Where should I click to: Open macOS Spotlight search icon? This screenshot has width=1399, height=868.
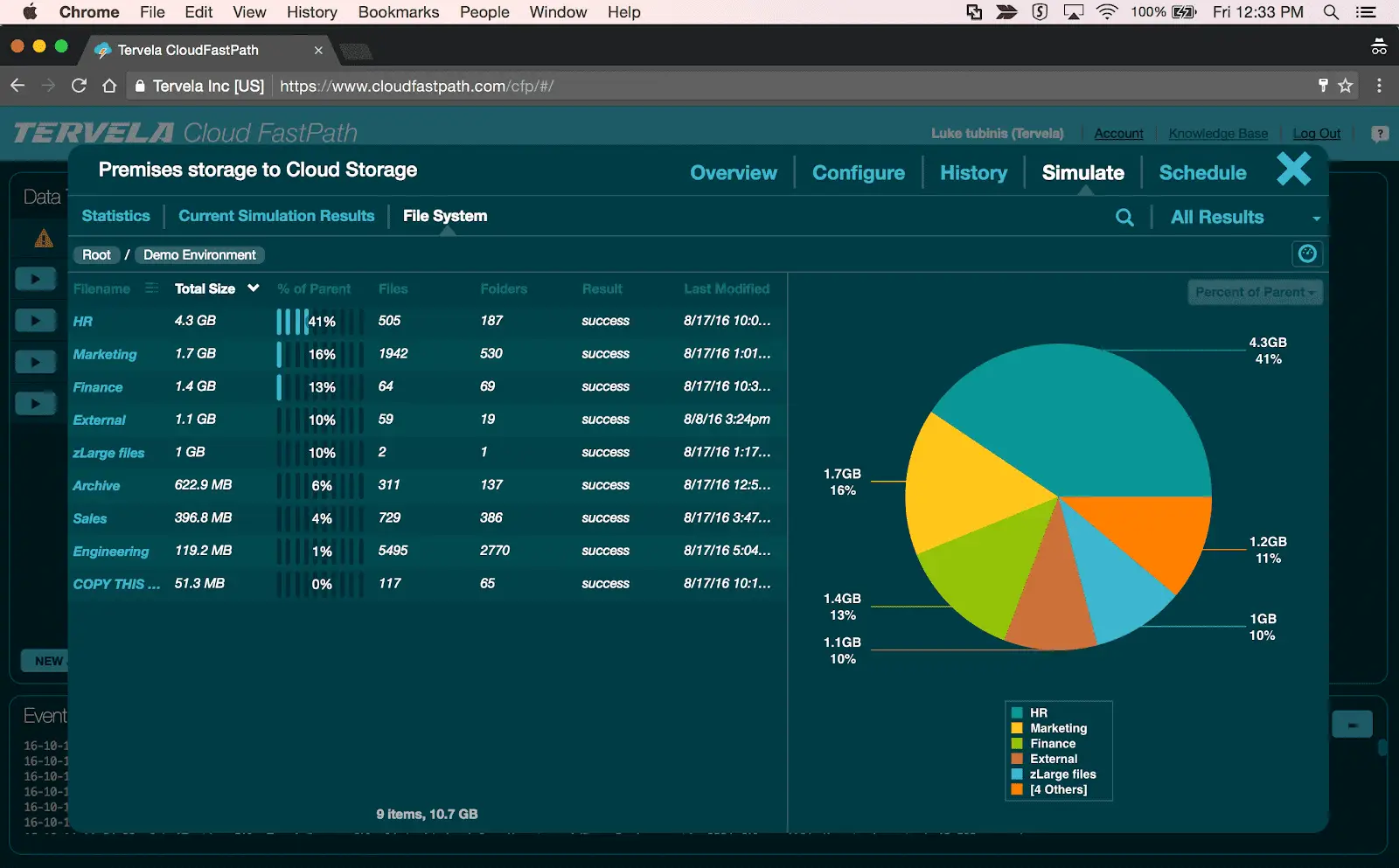pyautogui.click(x=1331, y=12)
